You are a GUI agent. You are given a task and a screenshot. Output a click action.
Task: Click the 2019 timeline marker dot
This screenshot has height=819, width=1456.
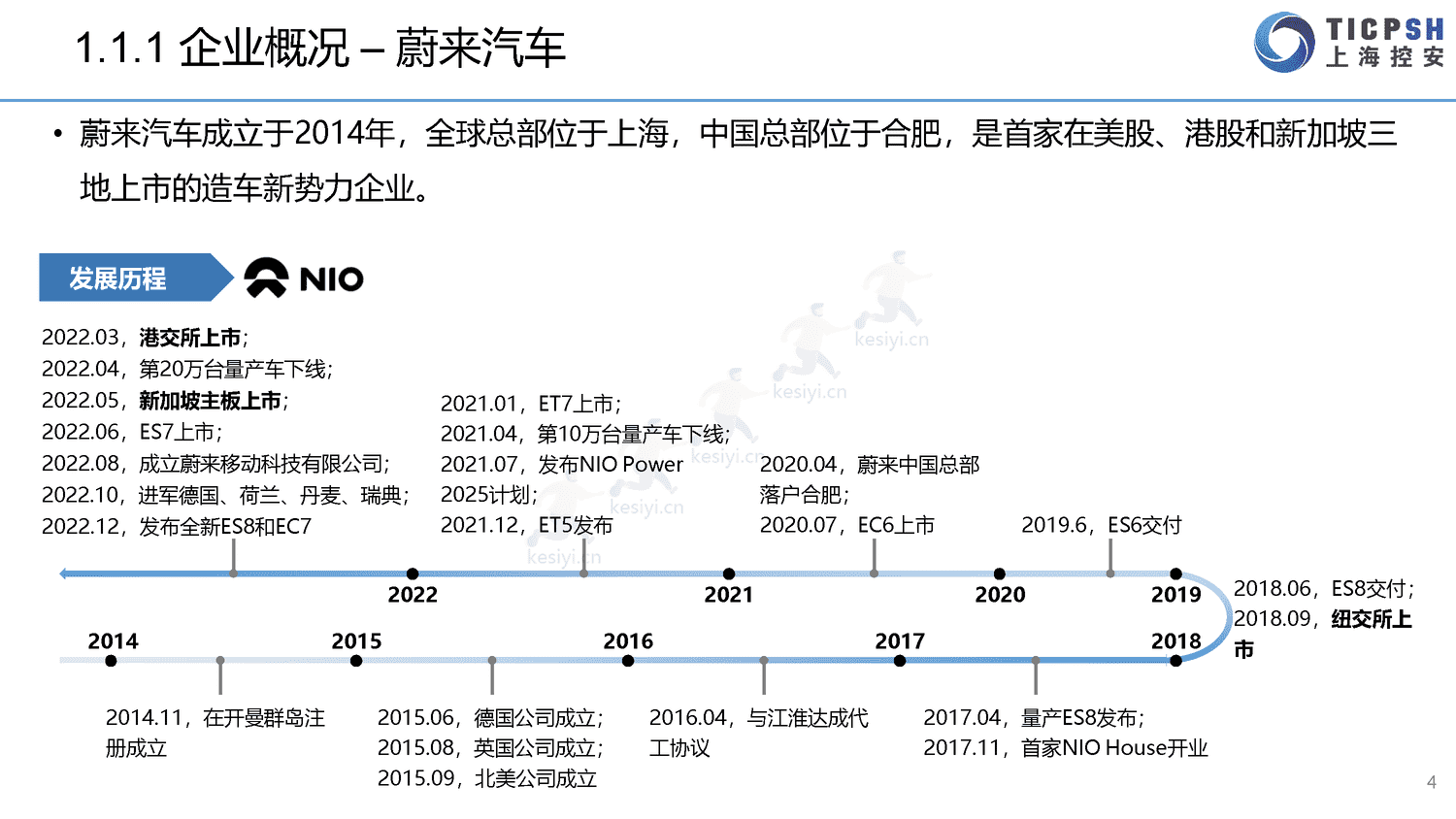[1176, 574]
